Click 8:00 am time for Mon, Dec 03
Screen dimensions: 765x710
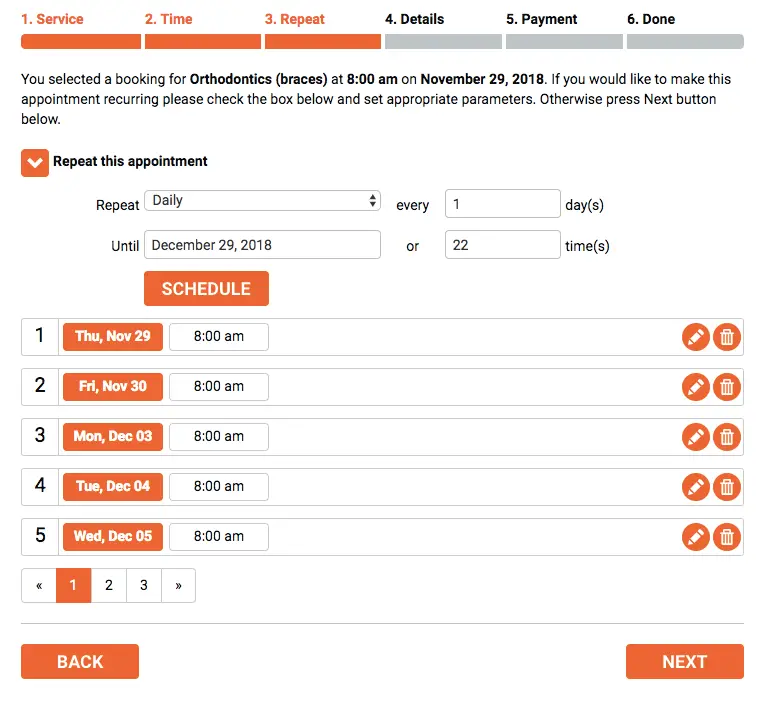point(219,437)
